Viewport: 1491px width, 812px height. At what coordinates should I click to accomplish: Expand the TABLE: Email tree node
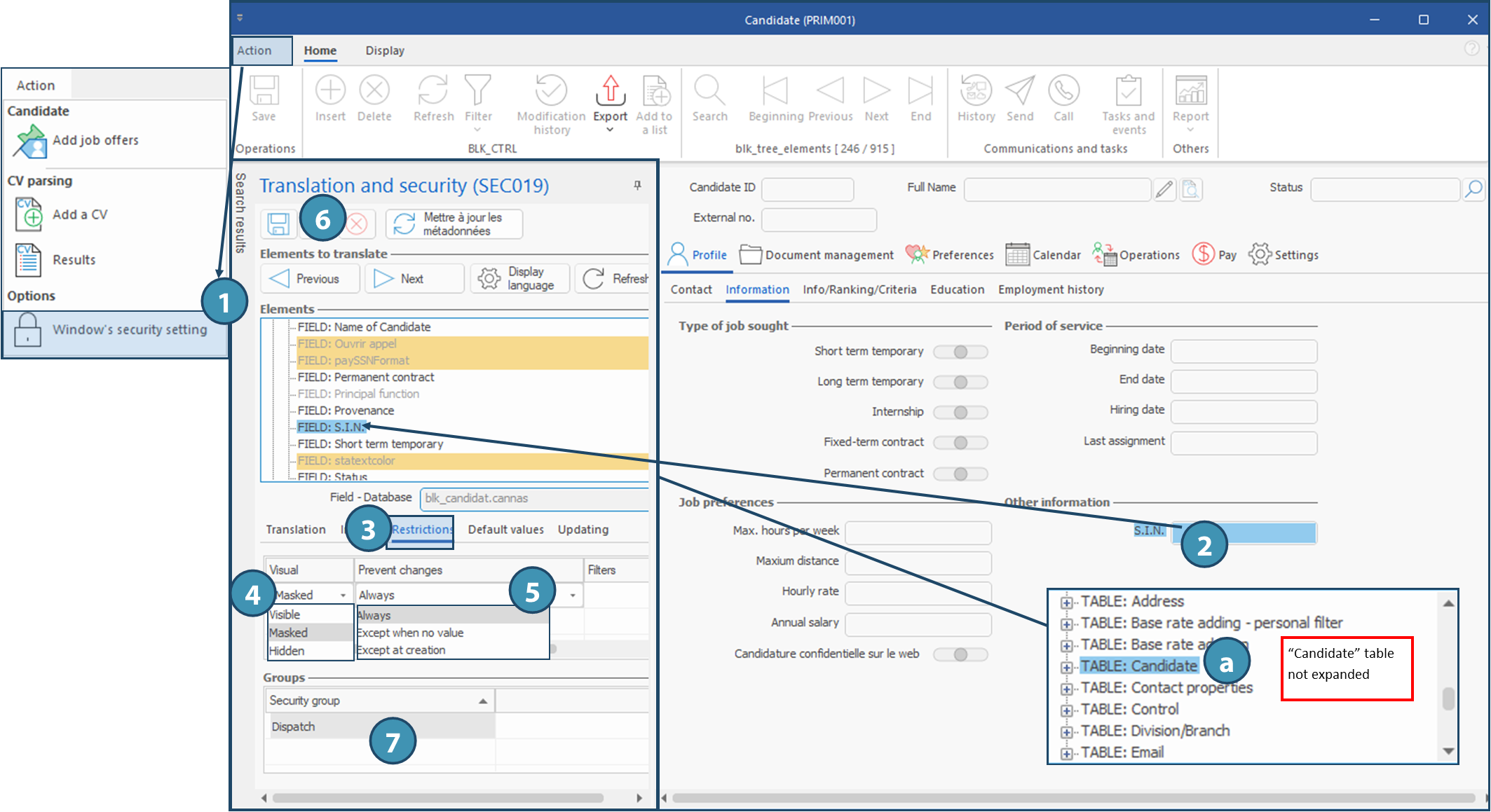point(1066,753)
